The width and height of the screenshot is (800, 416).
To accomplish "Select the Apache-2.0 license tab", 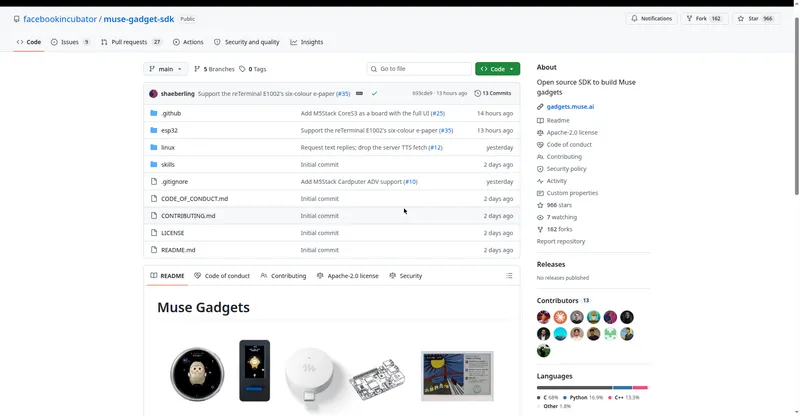I will coord(347,276).
